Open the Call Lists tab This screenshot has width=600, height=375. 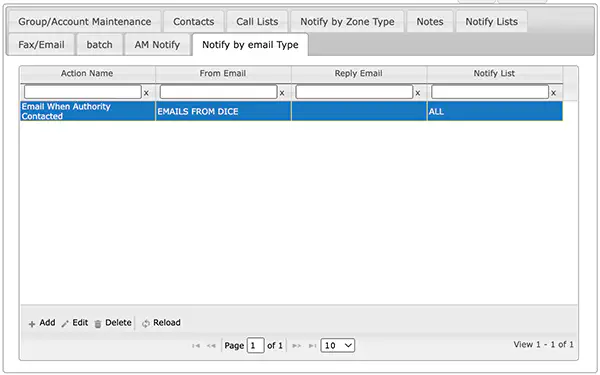pos(257,22)
